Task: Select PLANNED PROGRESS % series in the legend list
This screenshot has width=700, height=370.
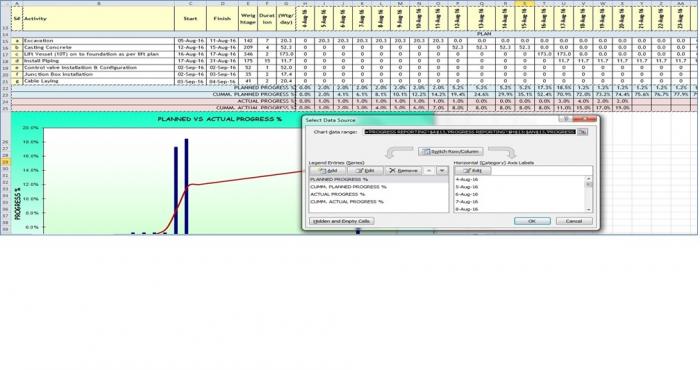Action: pyautogui.click(x=379, y=179)
